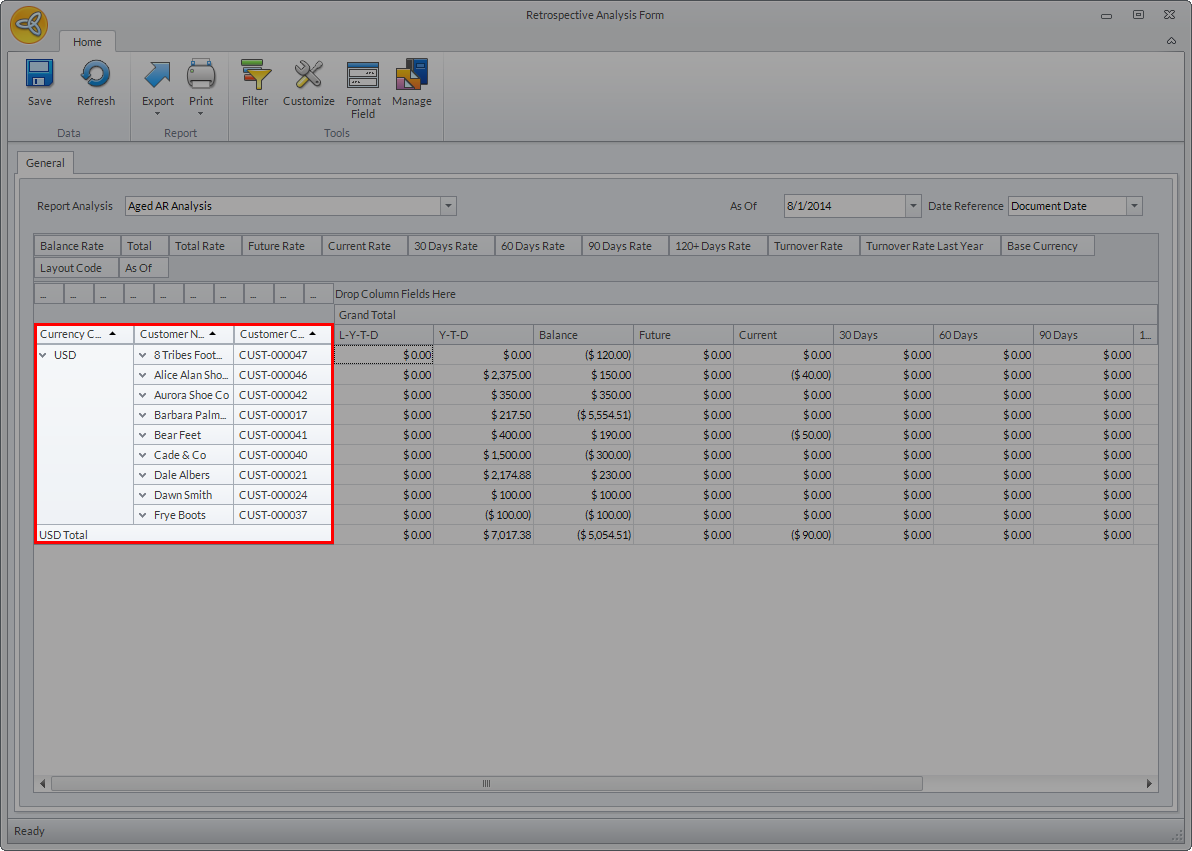Open the As Of date picker dropdown
Image resolution: width=1192 pixels, height=851 pixels.
[x=912, y=206]
